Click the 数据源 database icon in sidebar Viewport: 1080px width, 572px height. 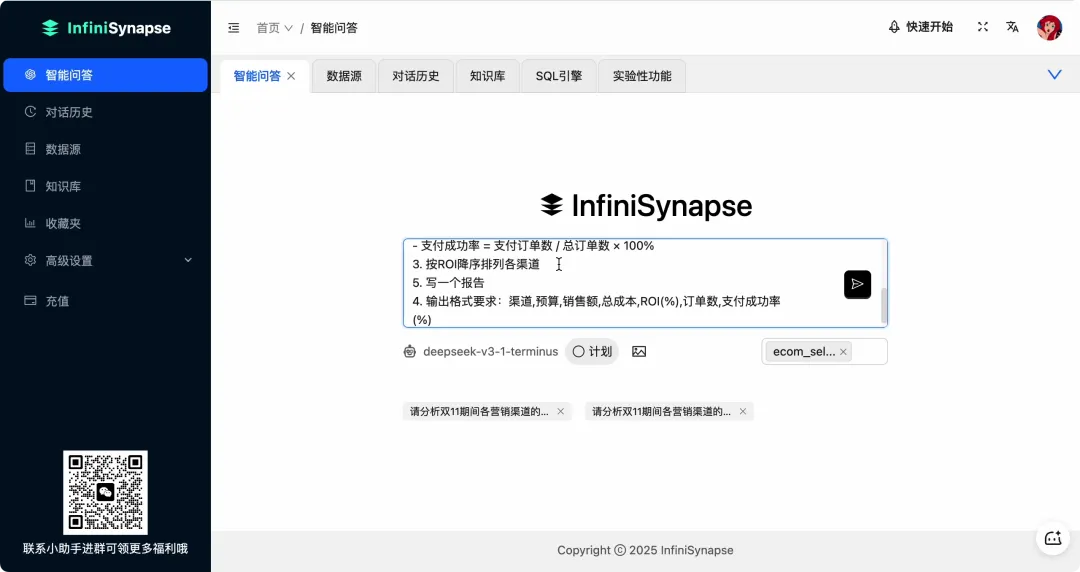tap(30, 149)
